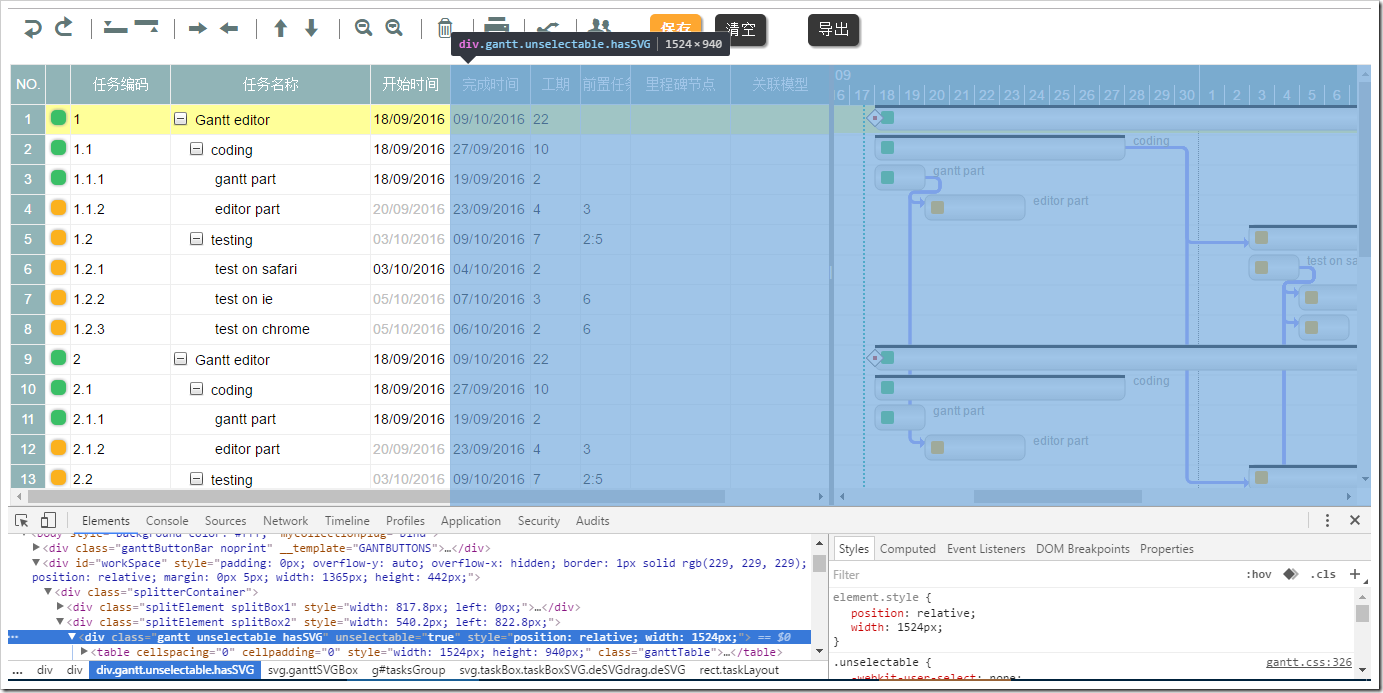Indent task with right arrow icon

pos(197,28)
